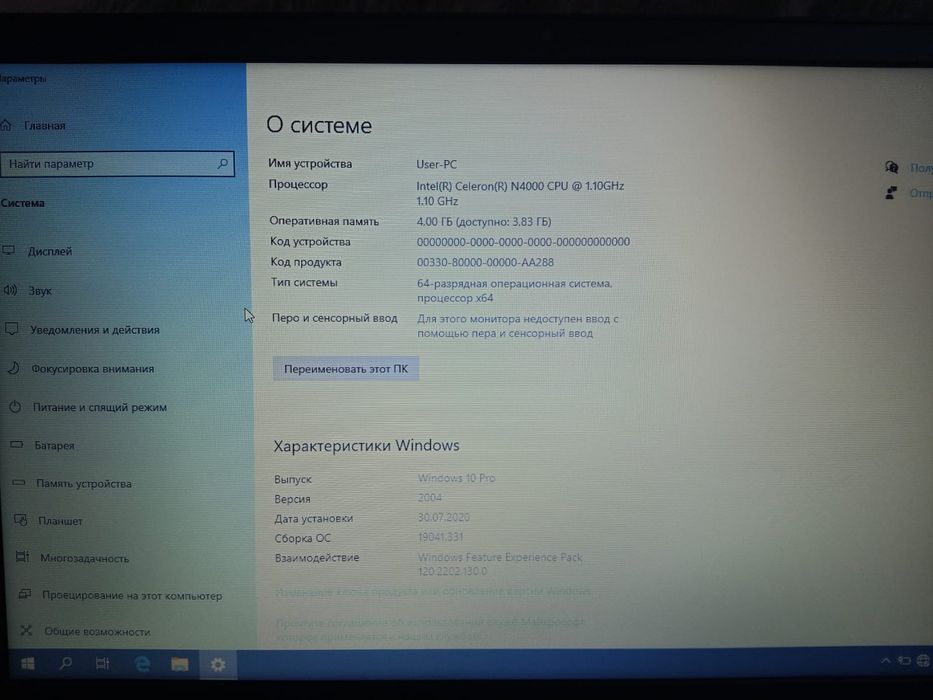
Task: Open the Батарея settings
Action: coord(54,445)
